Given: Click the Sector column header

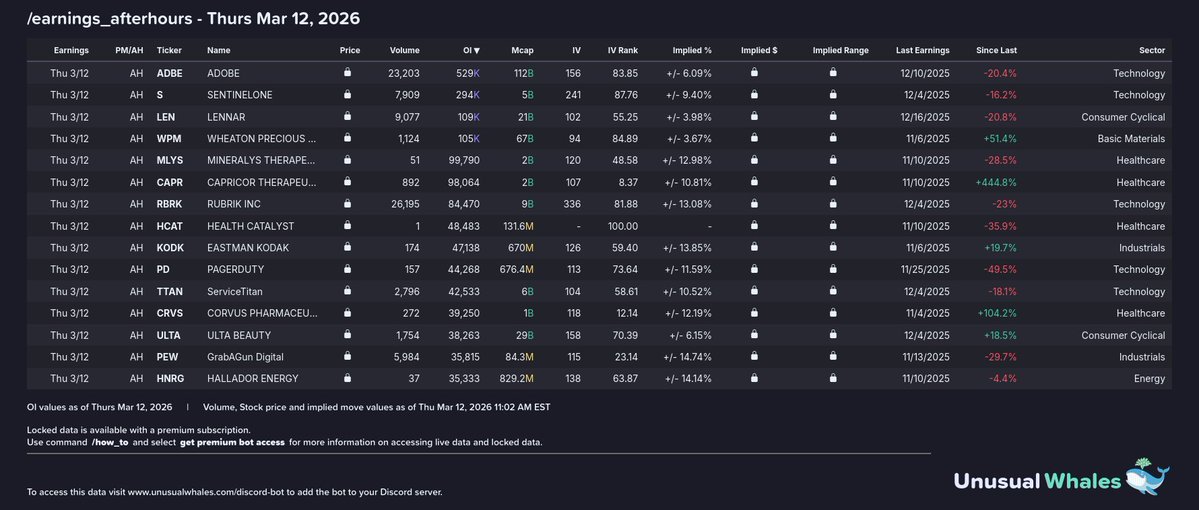Looking at the screenshot, I should coord(1152,51).
